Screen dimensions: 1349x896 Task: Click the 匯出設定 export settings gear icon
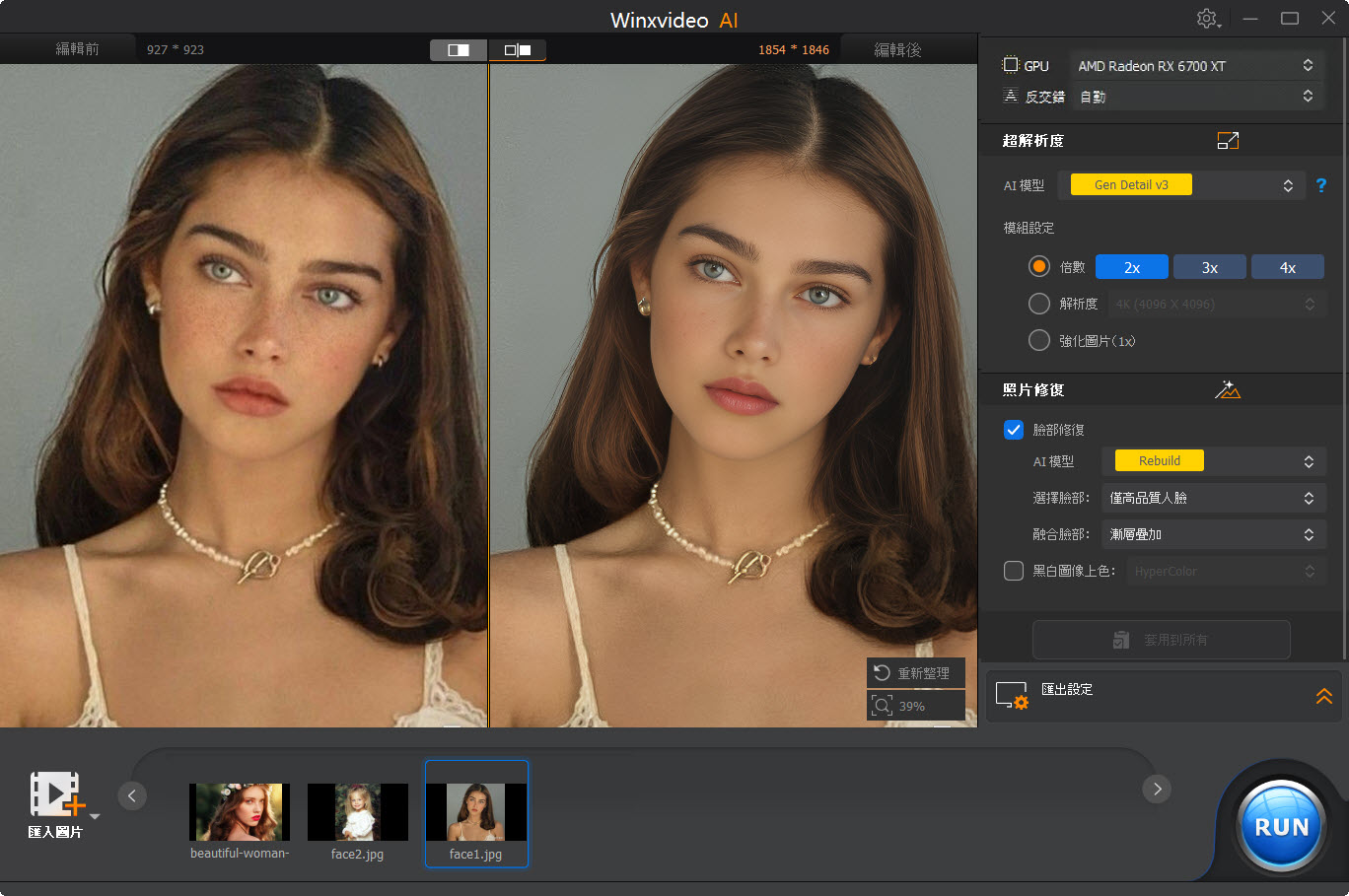(x=1013, y=695)
